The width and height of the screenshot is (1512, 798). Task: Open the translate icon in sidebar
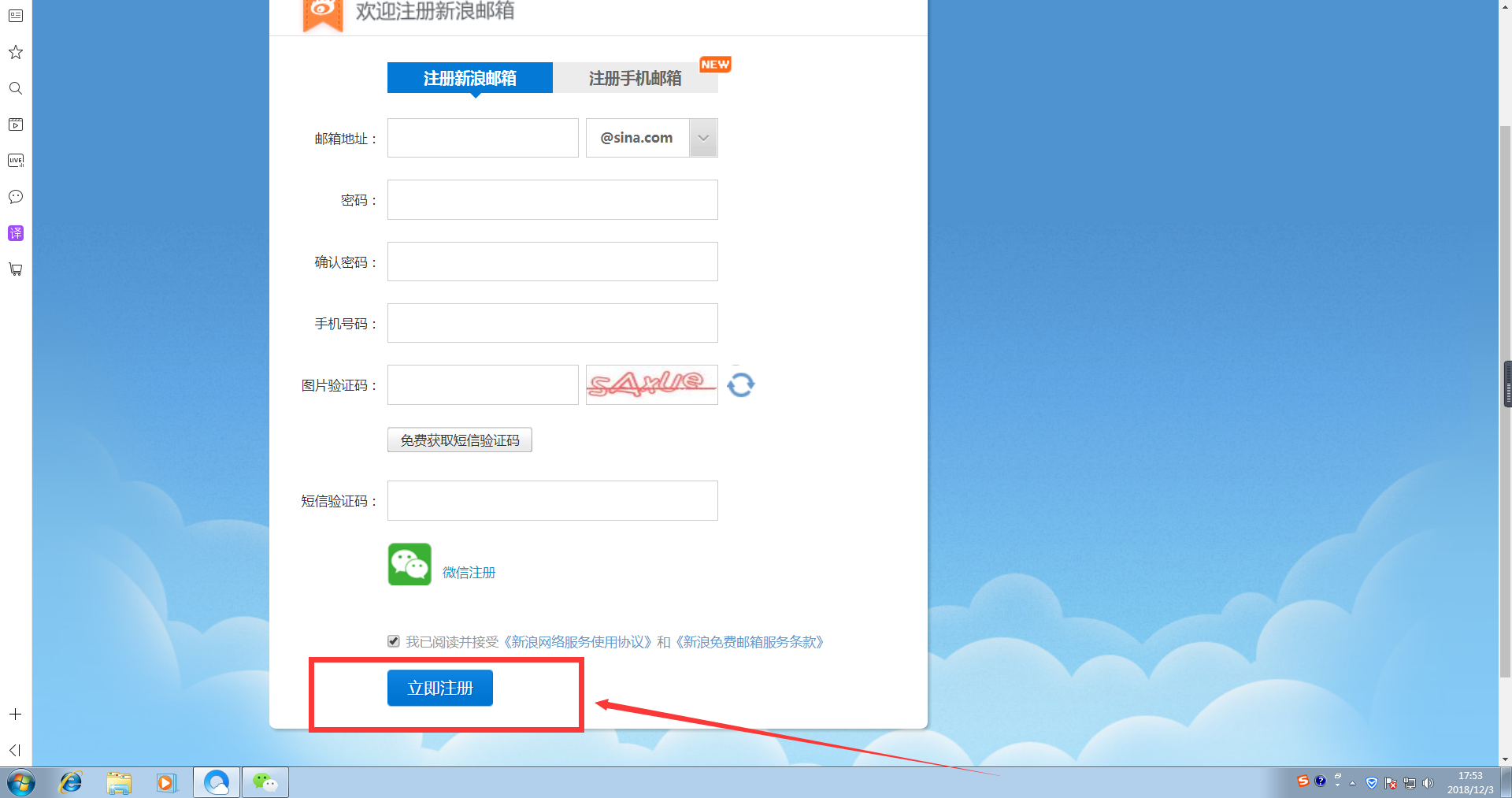click(16, 233)
